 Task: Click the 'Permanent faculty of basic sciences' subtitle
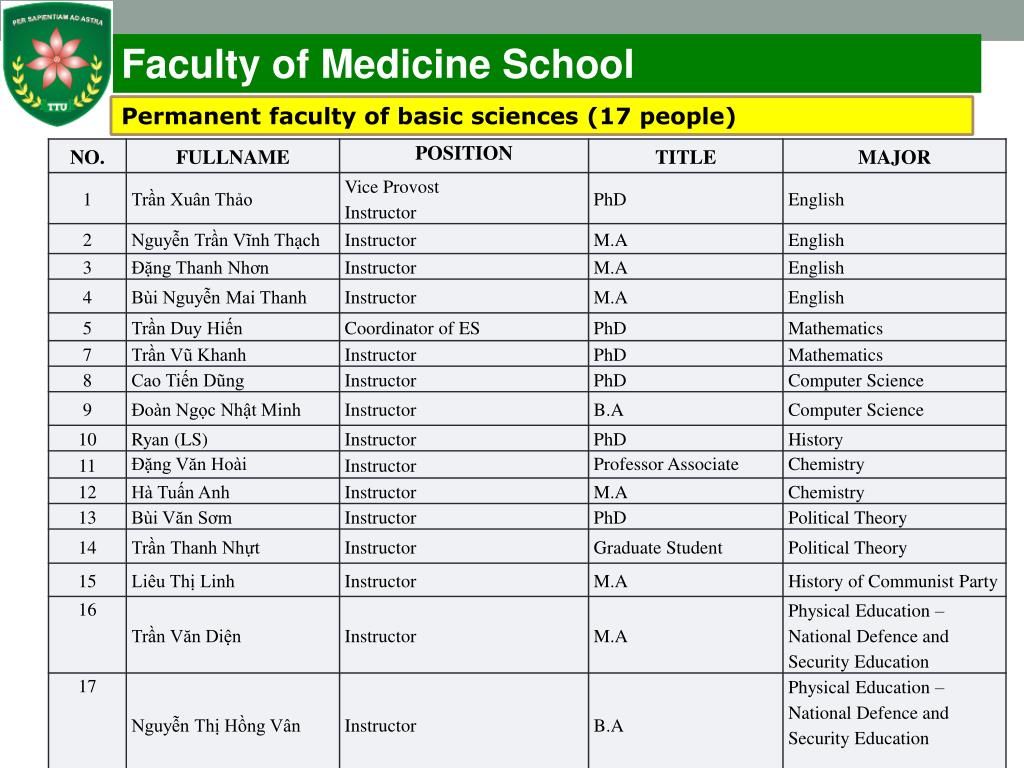(x=428, y=116)
